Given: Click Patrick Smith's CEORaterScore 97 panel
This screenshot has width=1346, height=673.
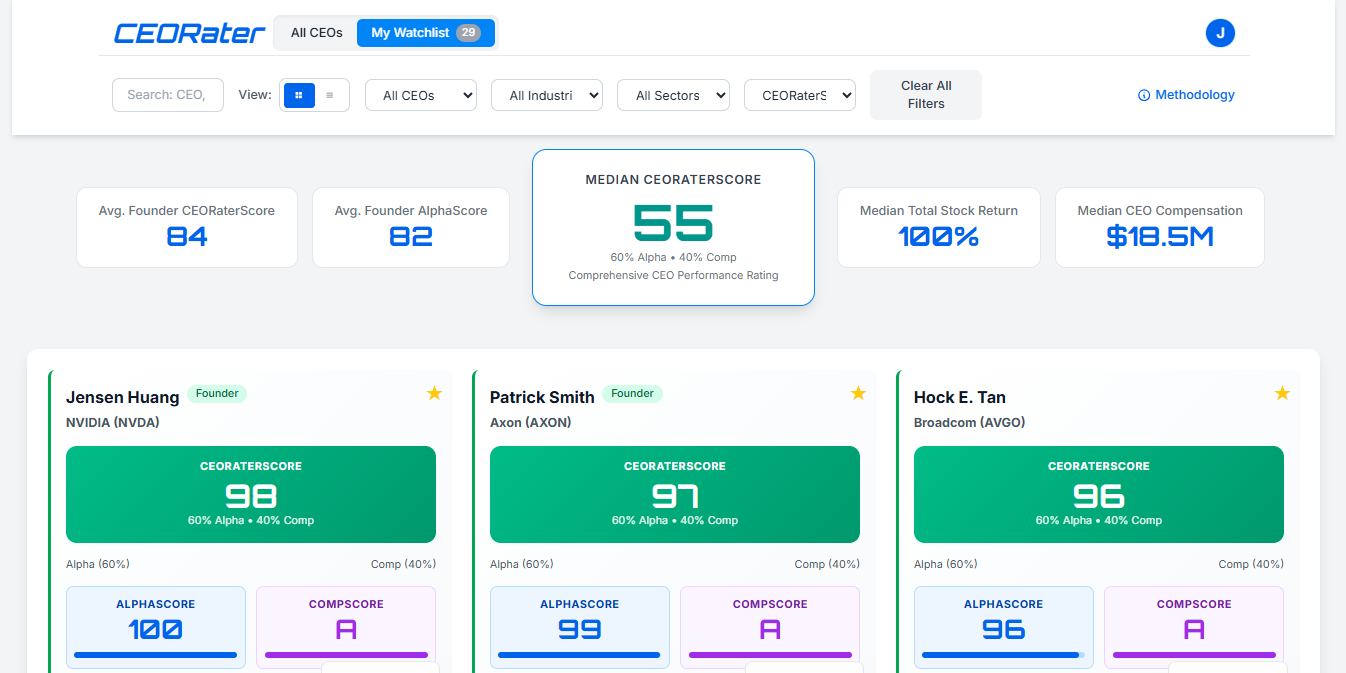Looking at the screenshot, I should [x=675, y=494].
